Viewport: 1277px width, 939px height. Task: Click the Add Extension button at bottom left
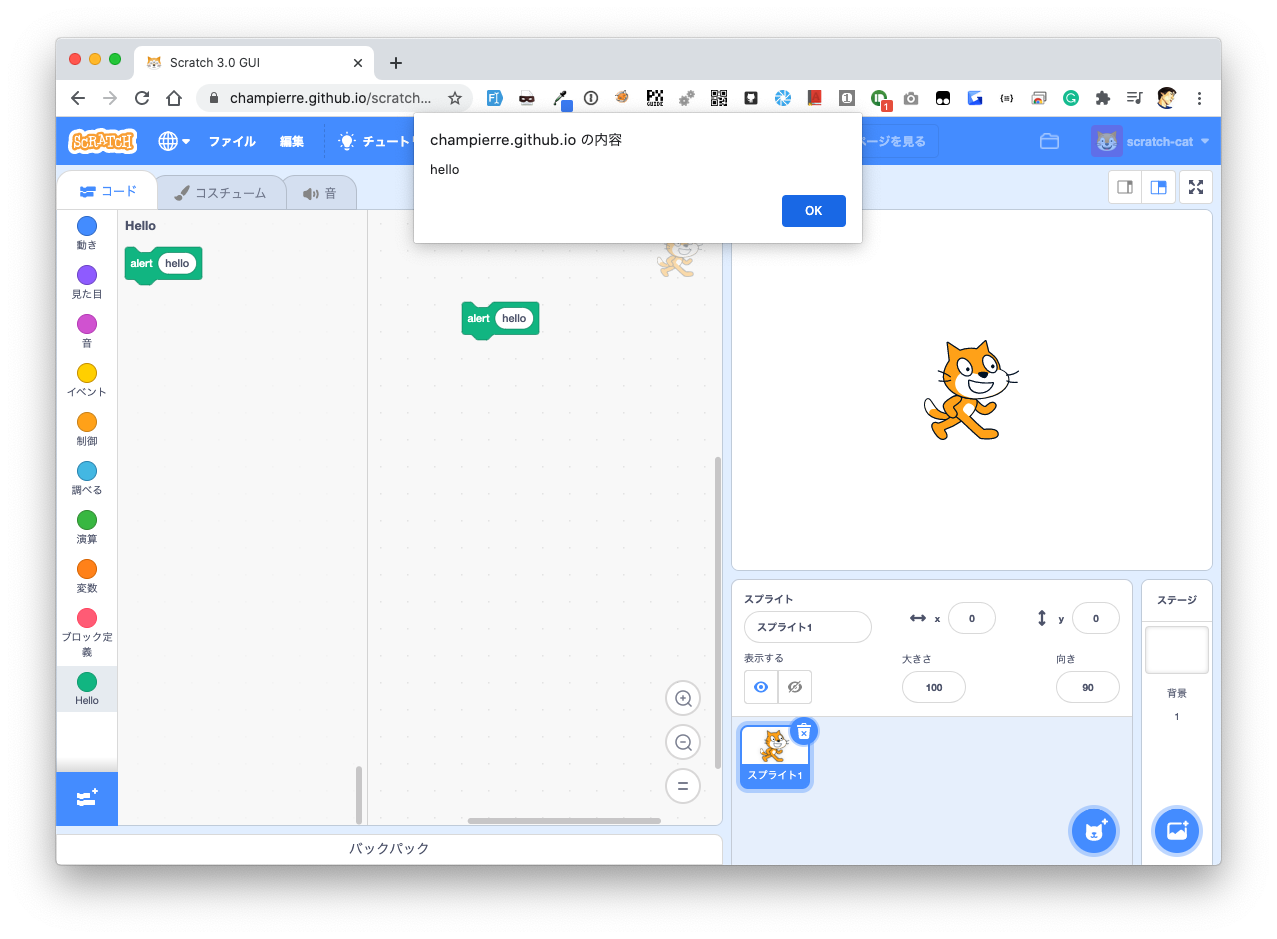click(86, 798)
